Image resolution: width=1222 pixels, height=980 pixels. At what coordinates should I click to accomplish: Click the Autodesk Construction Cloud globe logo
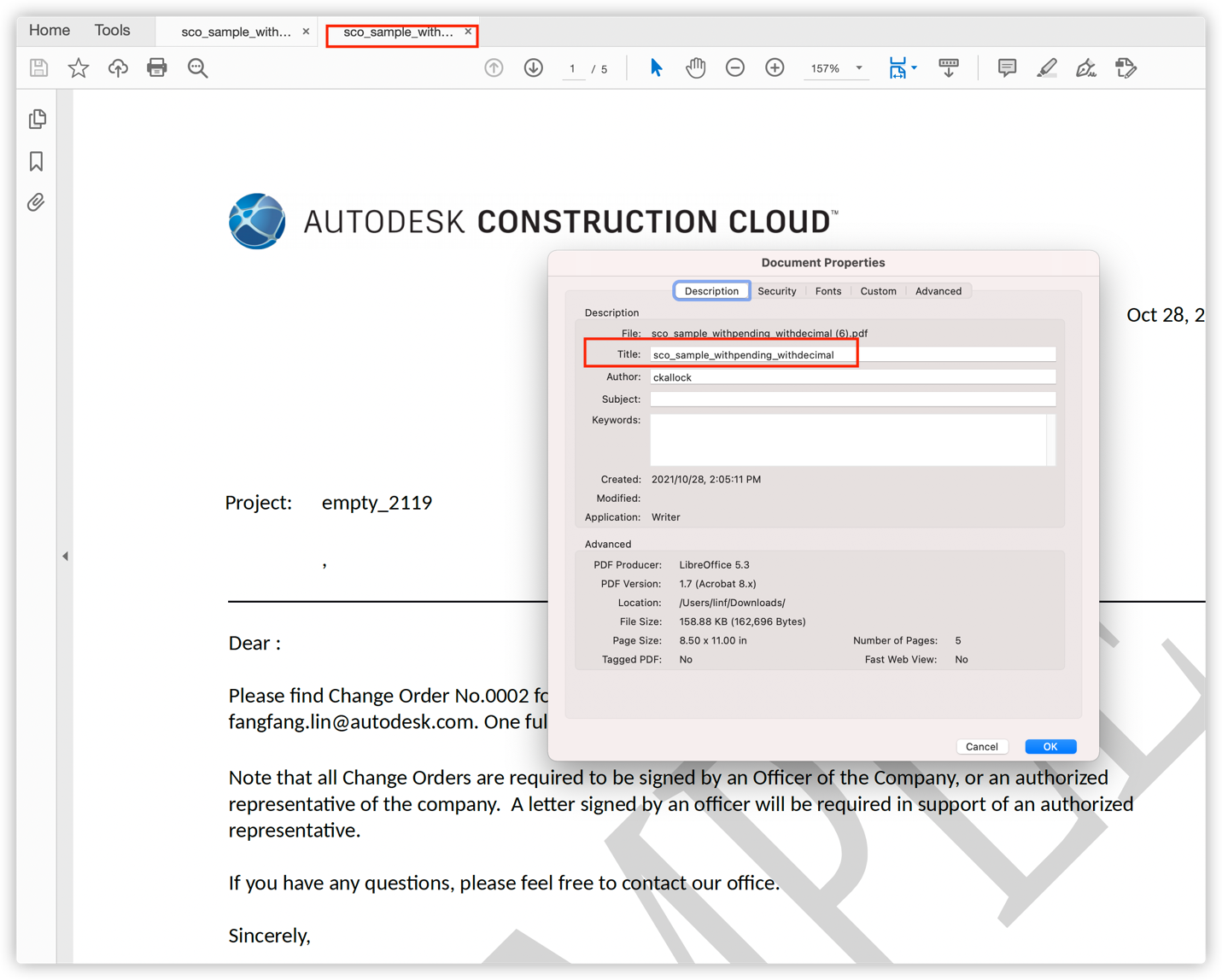point(257,221)
